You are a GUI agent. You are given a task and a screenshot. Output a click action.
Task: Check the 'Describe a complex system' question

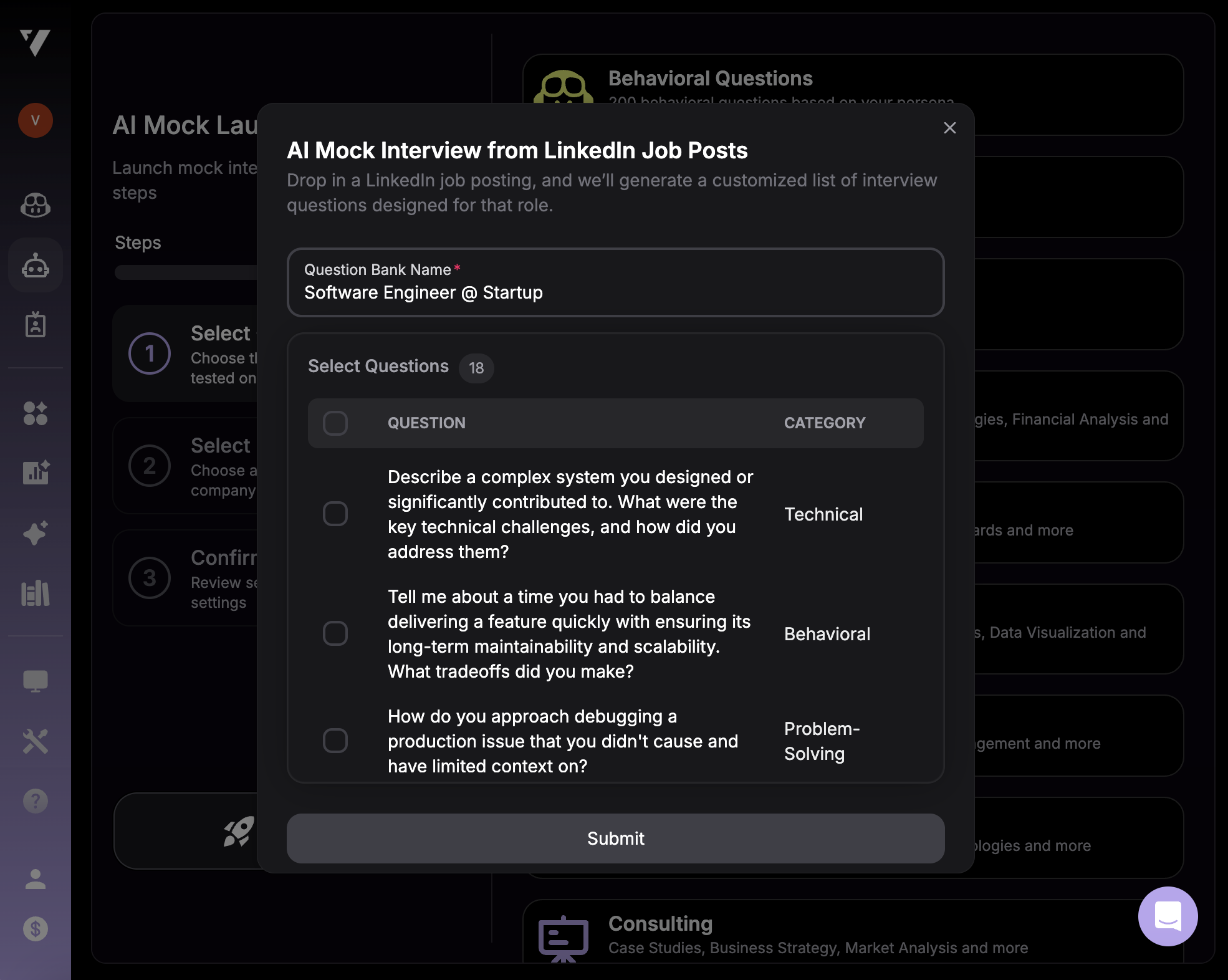click(x=335, y=514)
